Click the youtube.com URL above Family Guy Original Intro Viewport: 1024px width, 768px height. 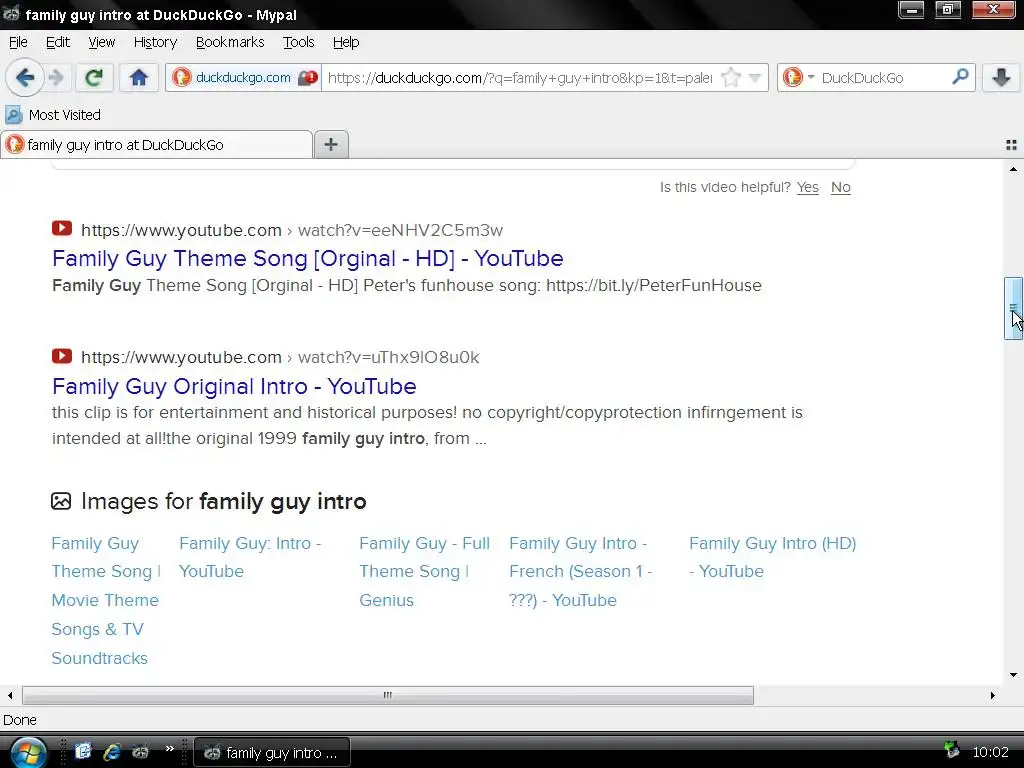(280, 358)
